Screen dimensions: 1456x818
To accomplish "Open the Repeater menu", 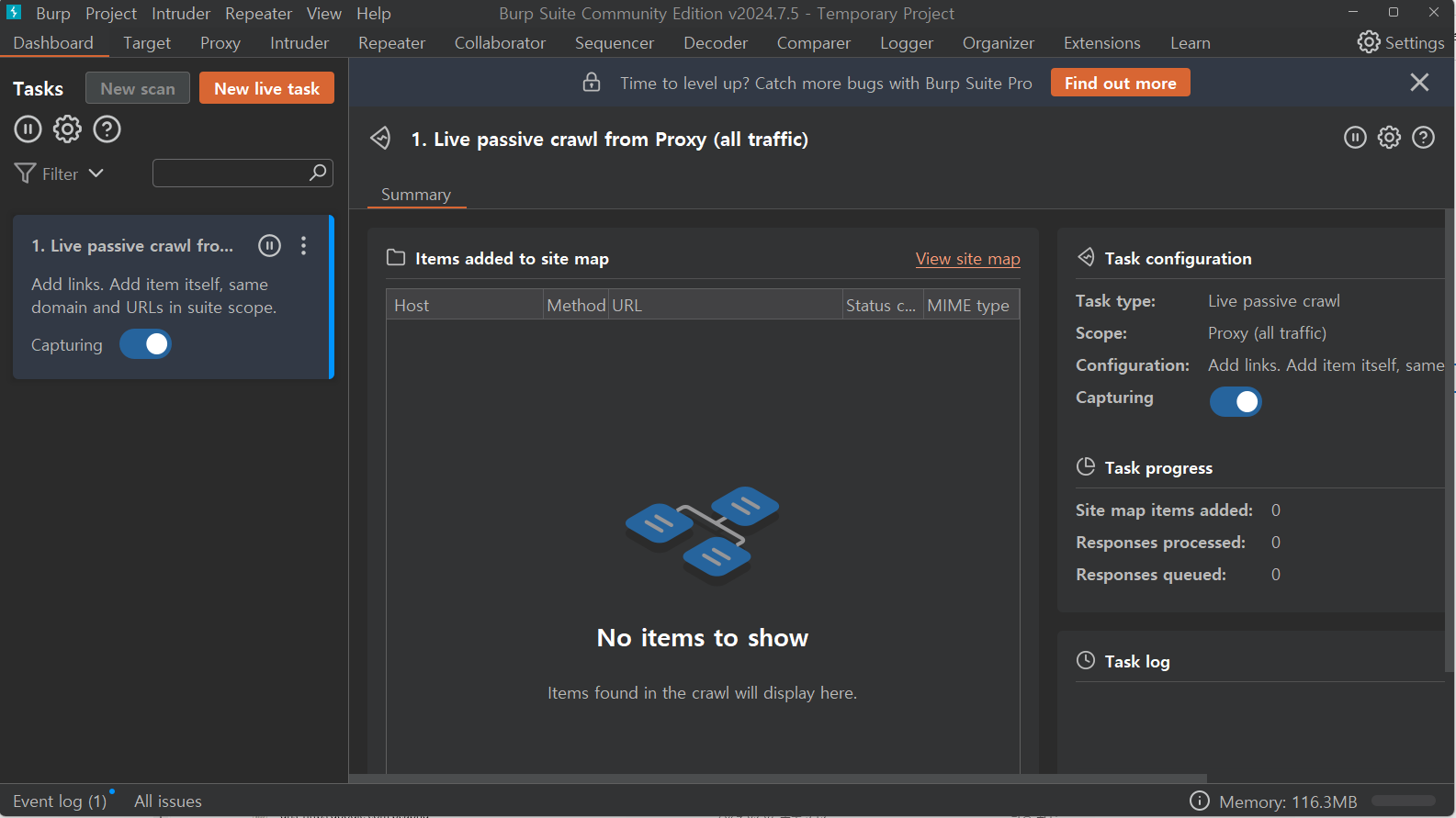I will [x=258, y=14].
